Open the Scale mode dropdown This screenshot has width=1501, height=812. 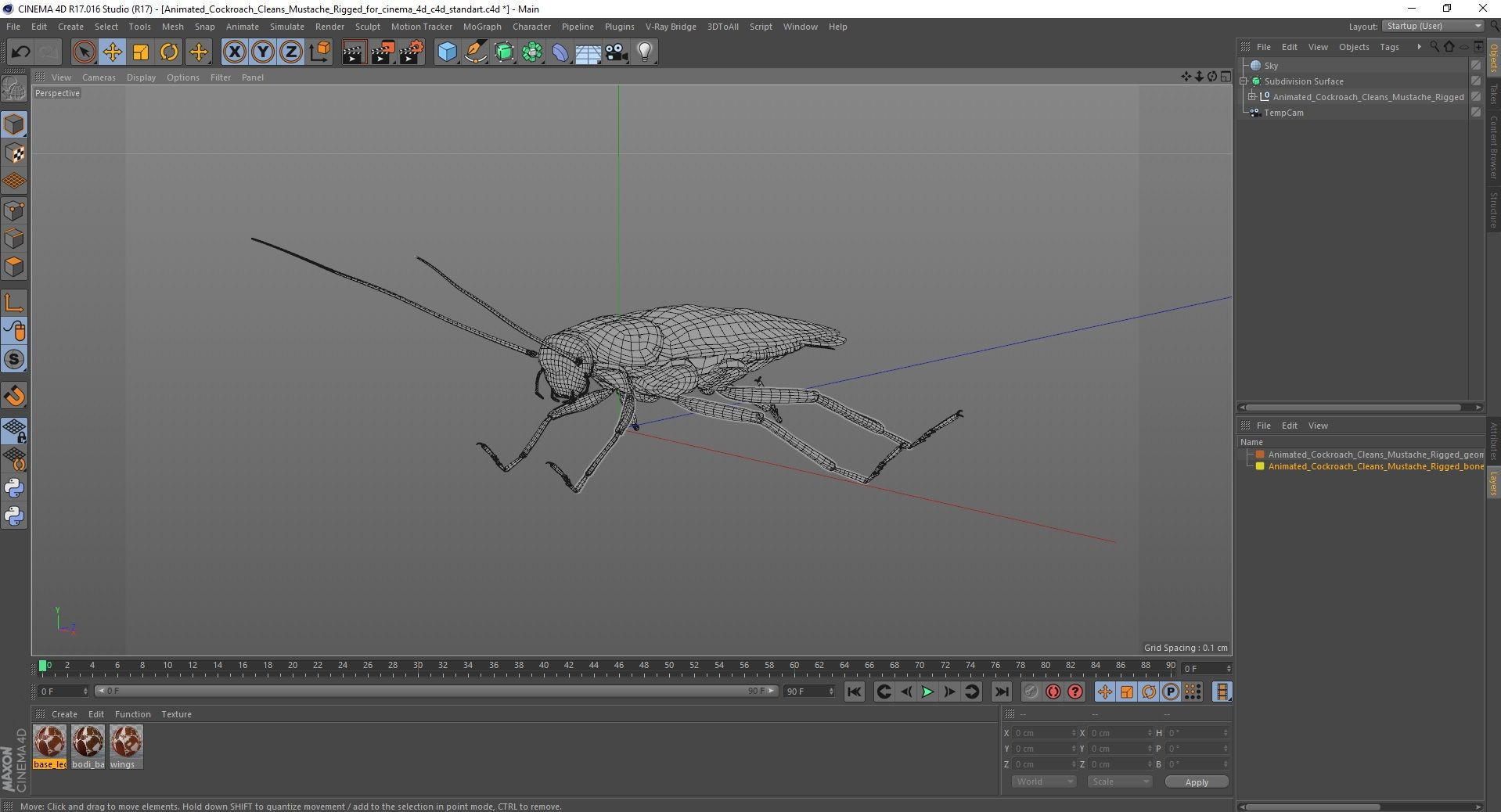tap(1120, 782)
